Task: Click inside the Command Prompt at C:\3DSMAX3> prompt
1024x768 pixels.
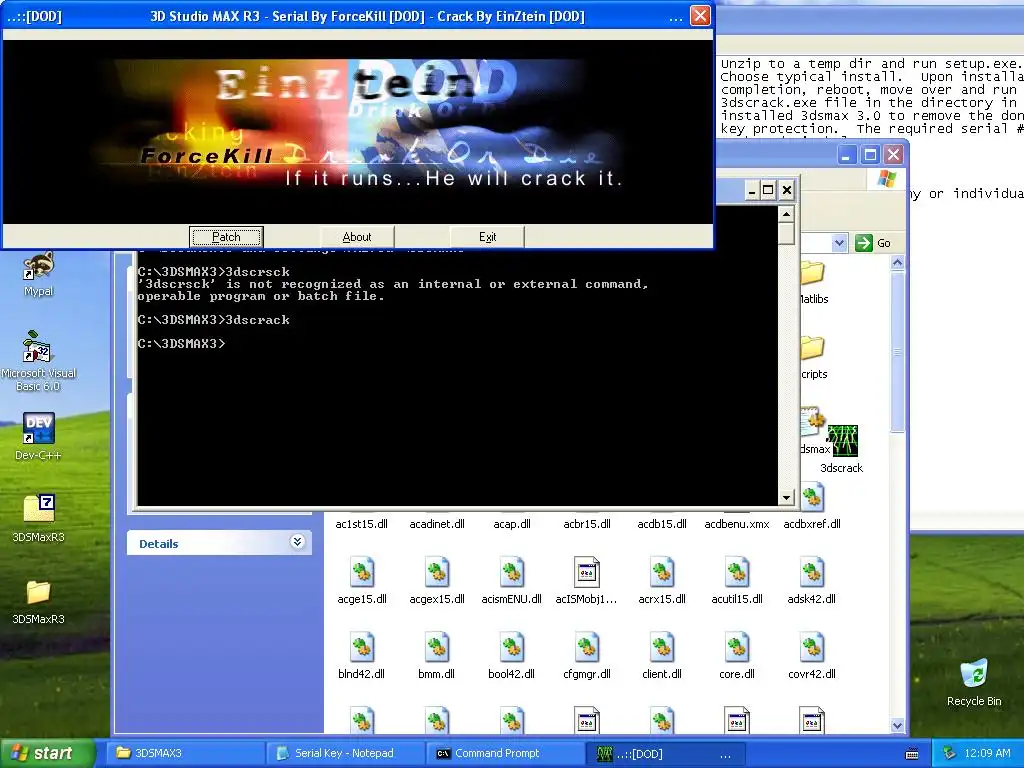Action: click(x=182, y=344)
